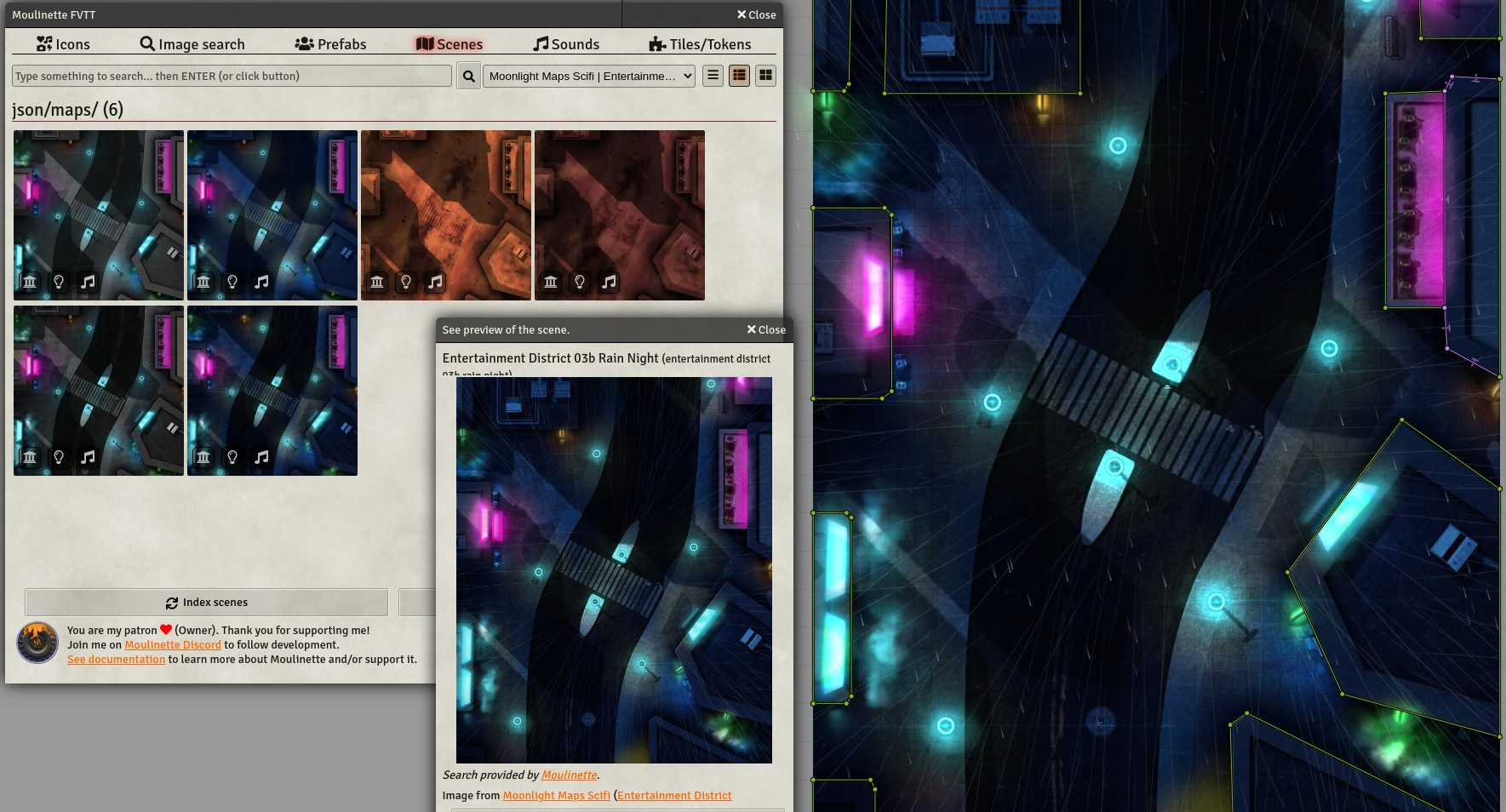Click lightbulb icon on the orange scene
The image size is (1506, 812).
pyautogui.click(x=406, y=282)
